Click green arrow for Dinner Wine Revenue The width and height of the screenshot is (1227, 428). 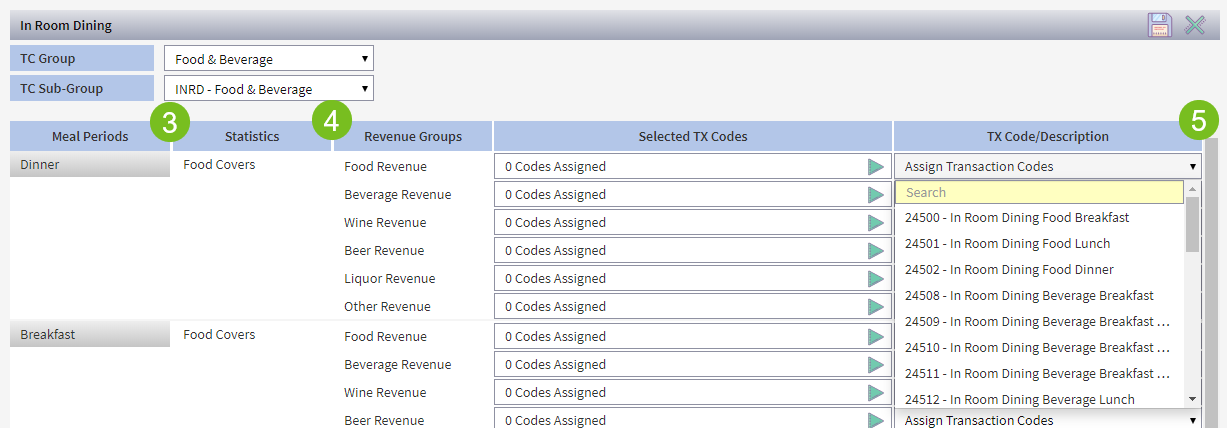(876, 223)
